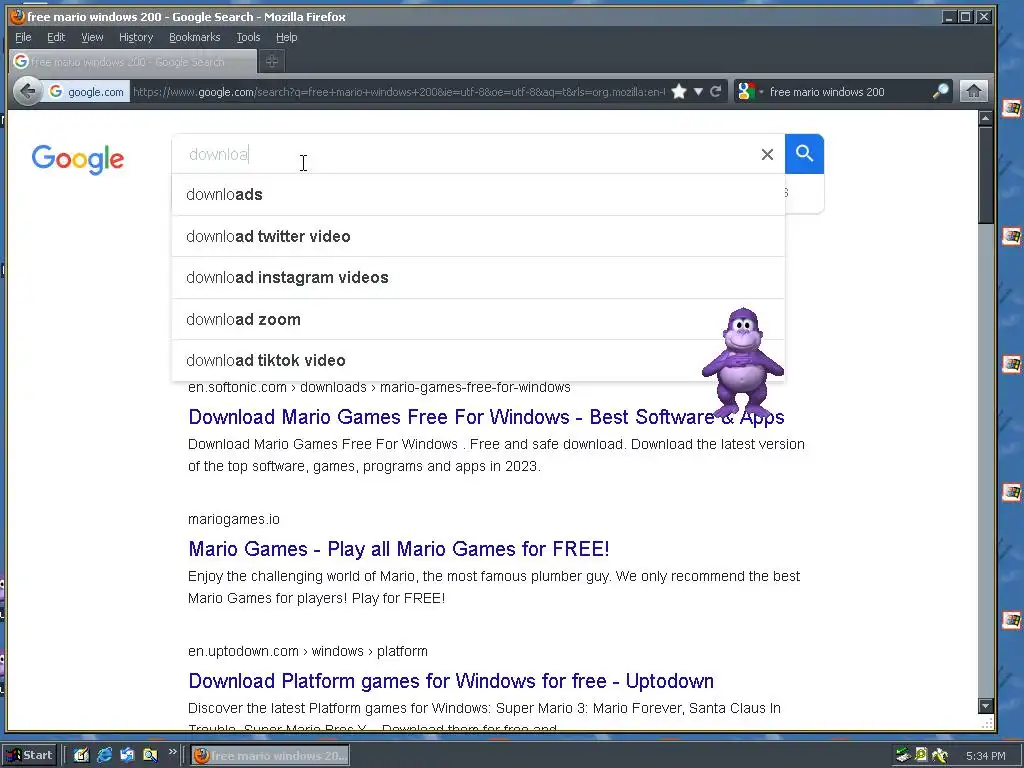
Task: Choose the 'downloads' suggestion
Action: coord(478,195)
